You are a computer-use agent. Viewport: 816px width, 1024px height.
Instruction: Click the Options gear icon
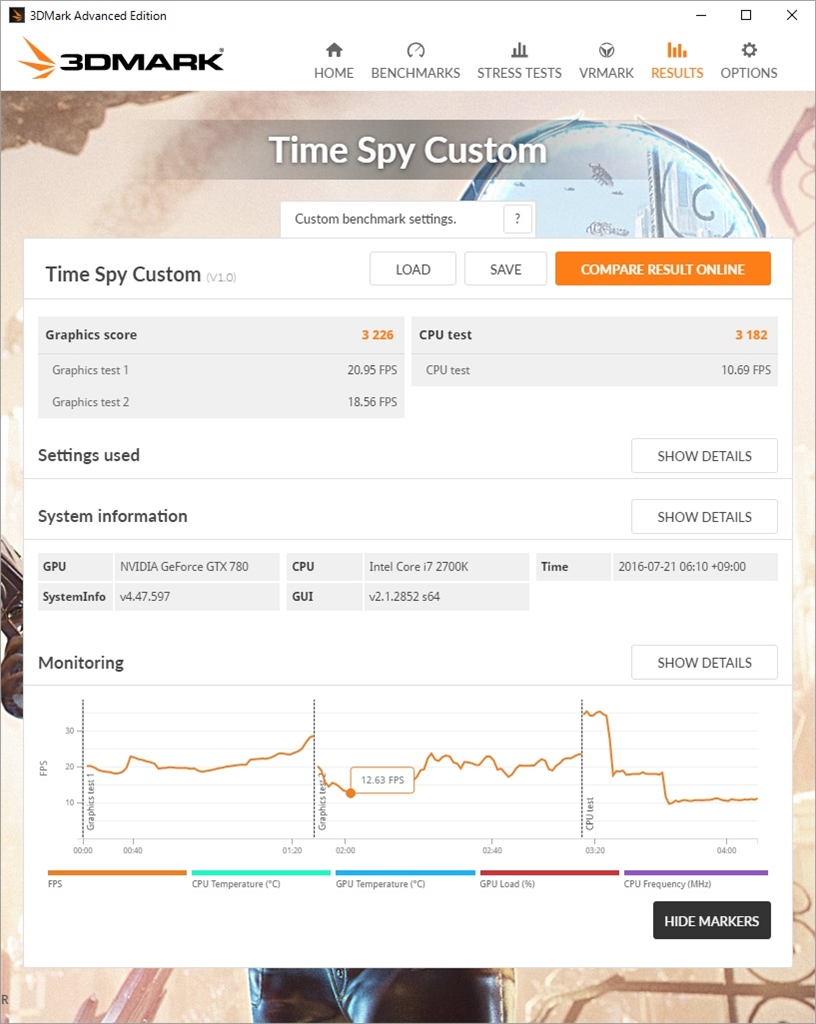click(x=749, y=50)
